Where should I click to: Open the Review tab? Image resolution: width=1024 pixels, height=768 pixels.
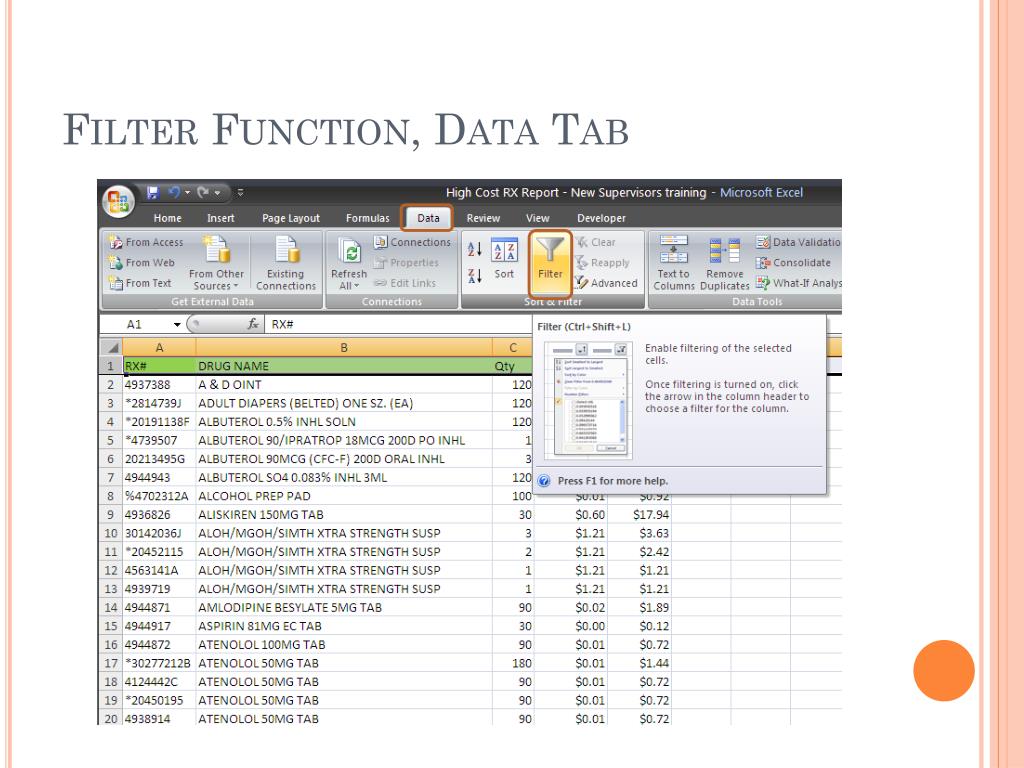(483, 218)
